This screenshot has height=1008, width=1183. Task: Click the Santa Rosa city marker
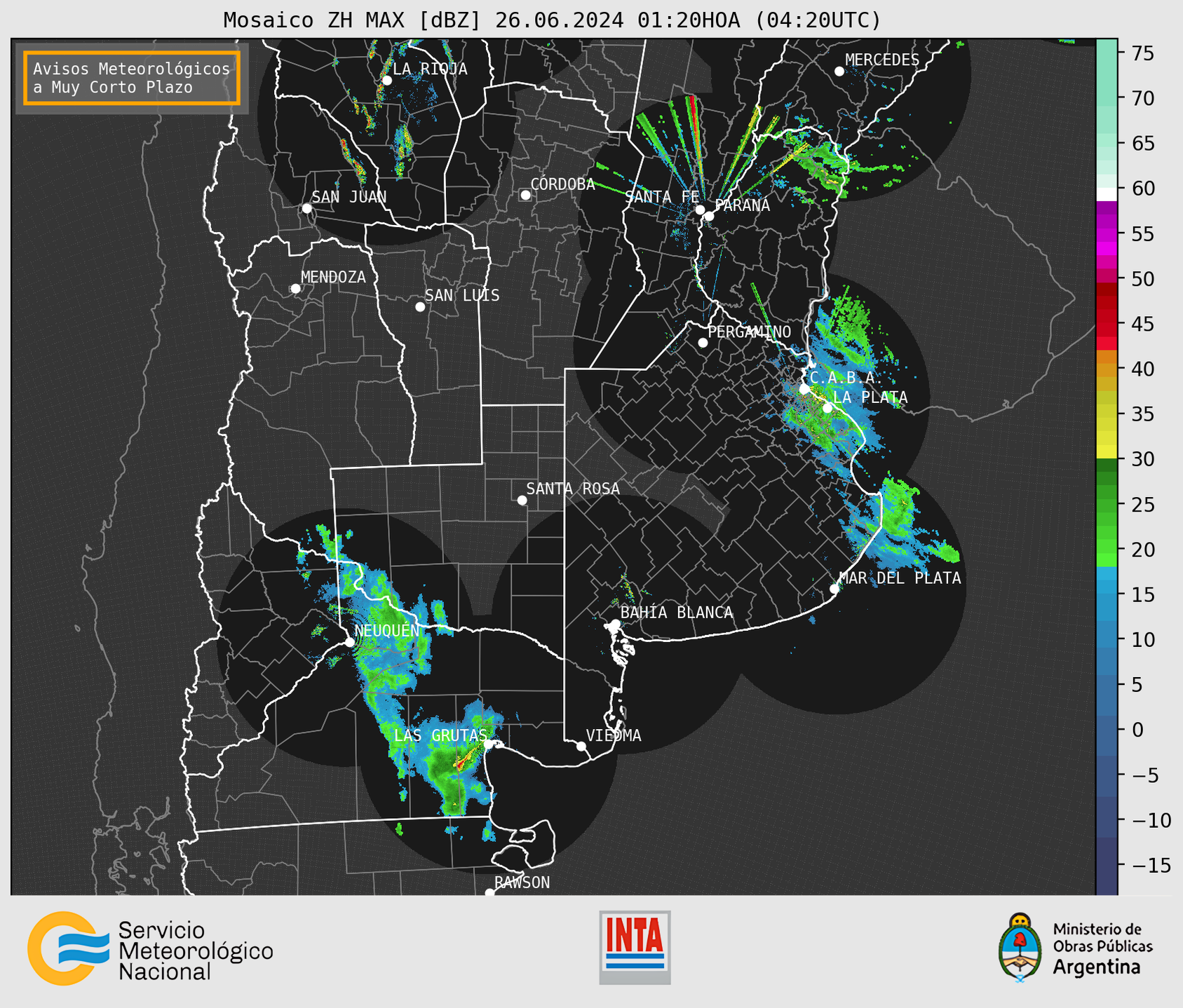522,500
